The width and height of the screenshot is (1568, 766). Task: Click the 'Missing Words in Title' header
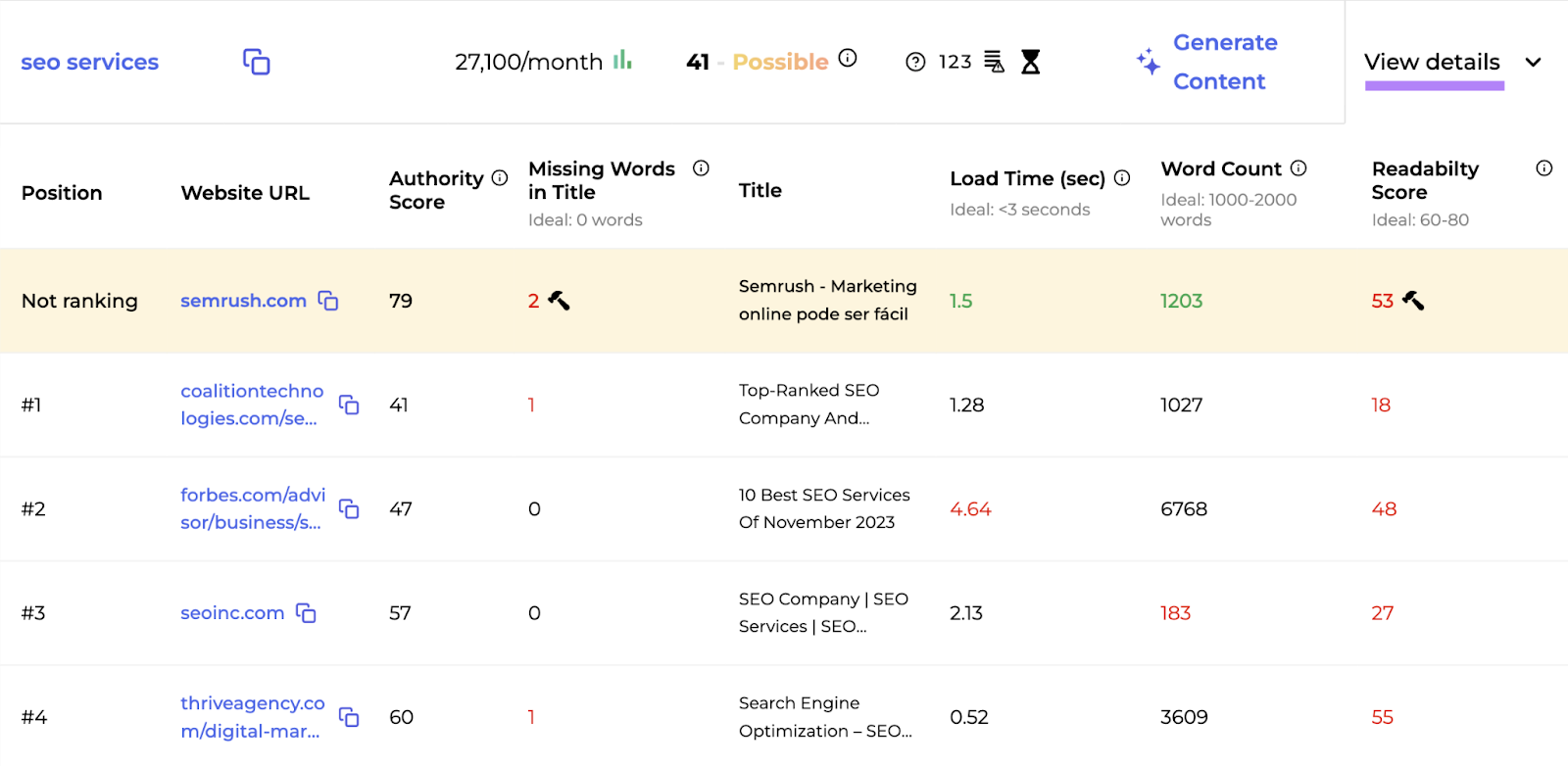(602, 180)
